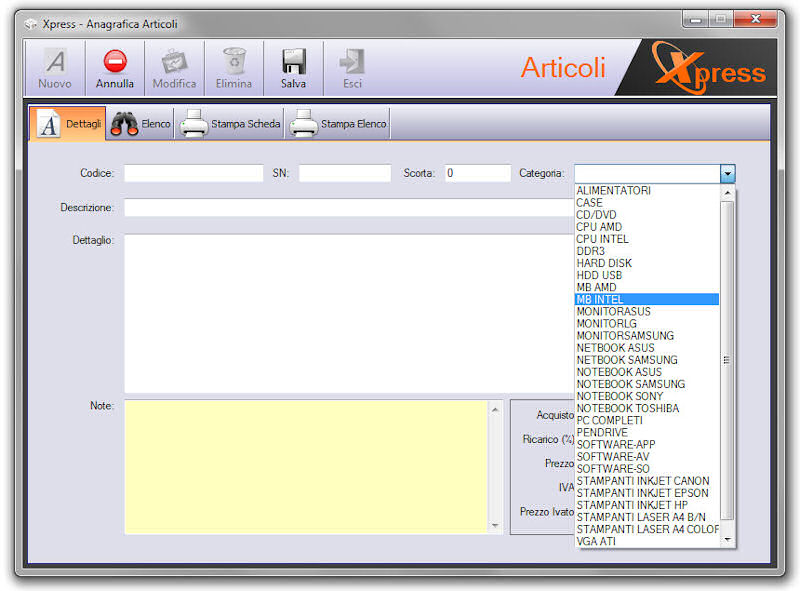Click the Stampa Elenco printer button

pyautogui.click(x=303, y=124)
